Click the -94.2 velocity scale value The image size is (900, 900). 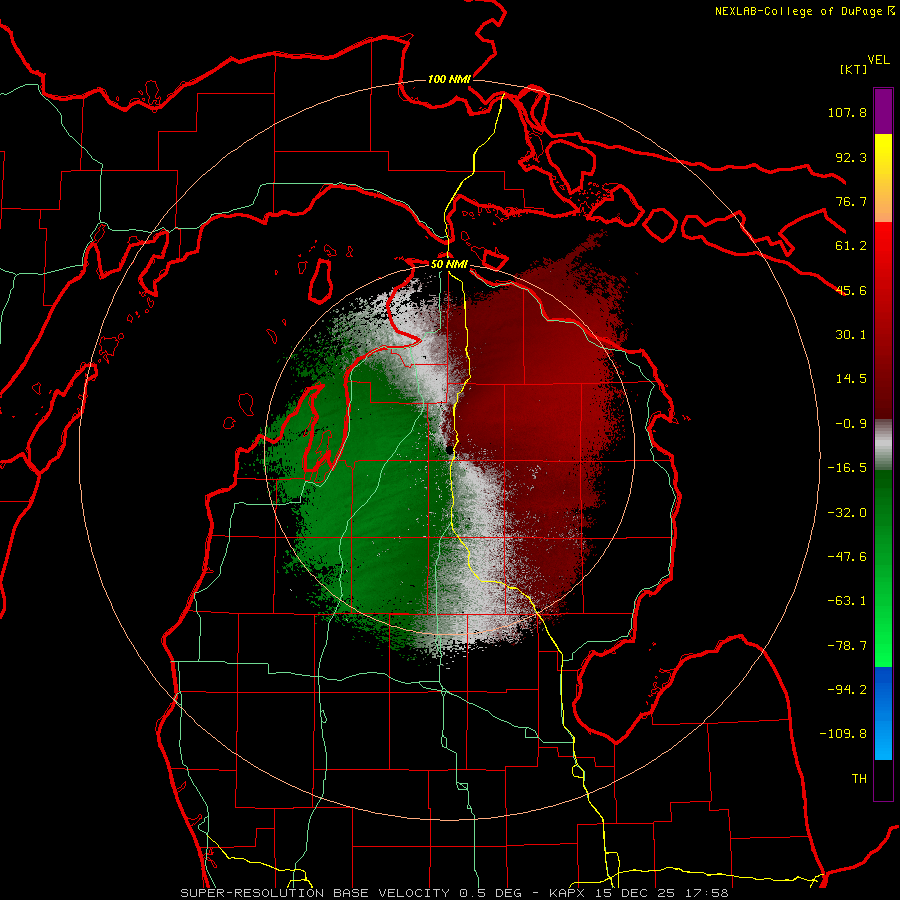847,689
